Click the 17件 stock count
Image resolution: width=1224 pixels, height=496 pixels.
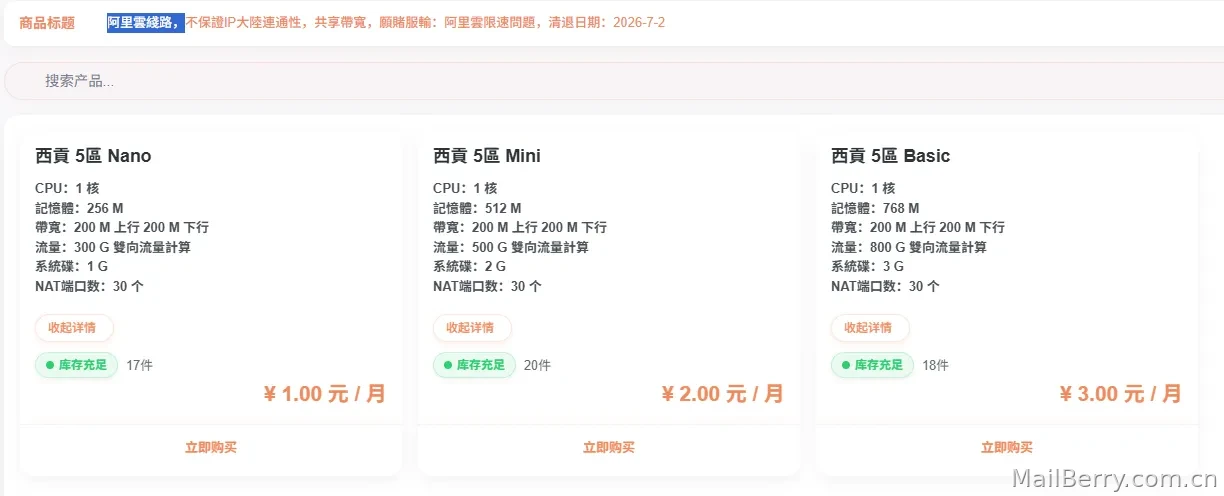(139, 366)
